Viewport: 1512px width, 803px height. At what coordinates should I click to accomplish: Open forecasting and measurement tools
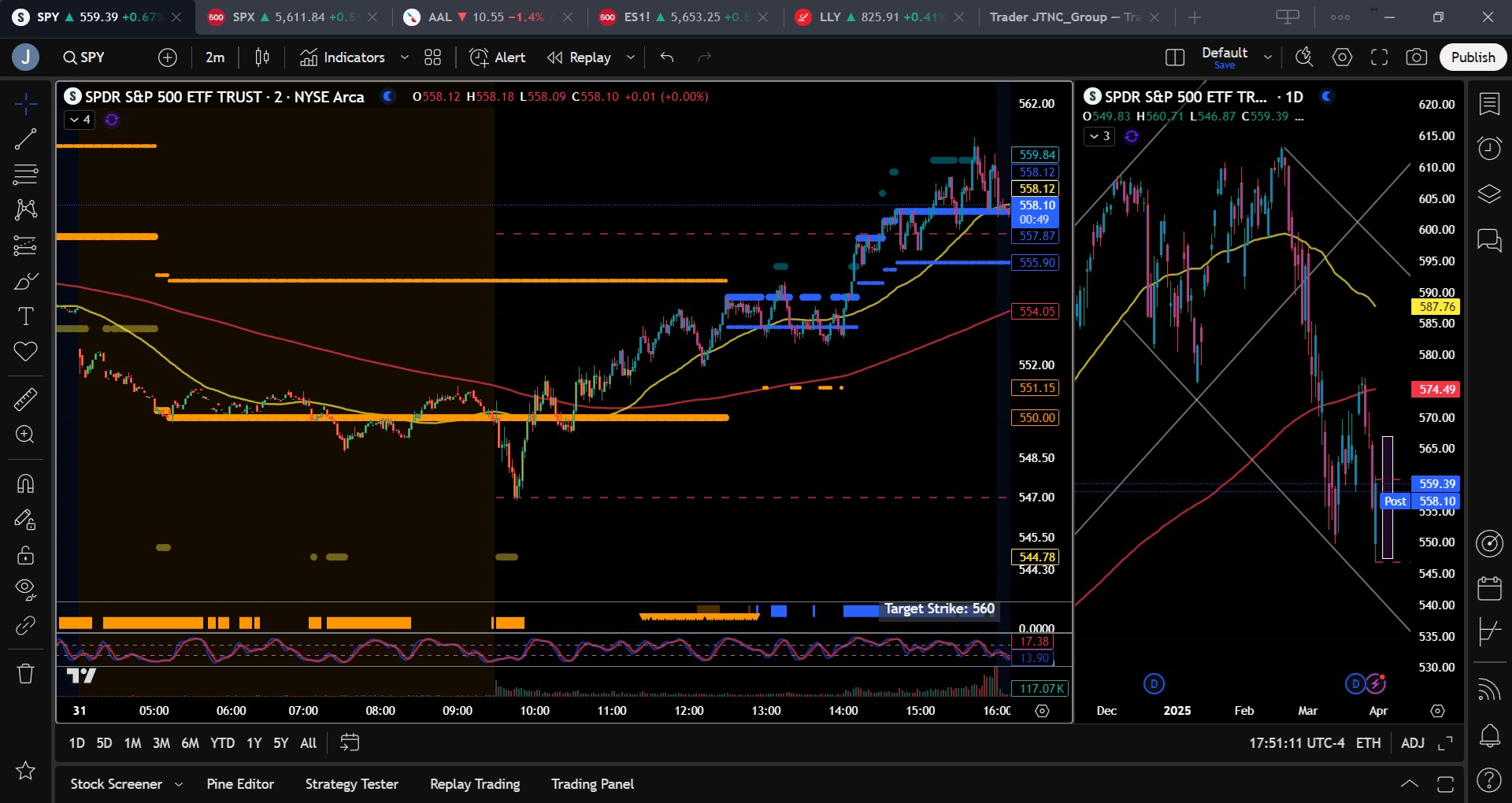coord(25,246)
